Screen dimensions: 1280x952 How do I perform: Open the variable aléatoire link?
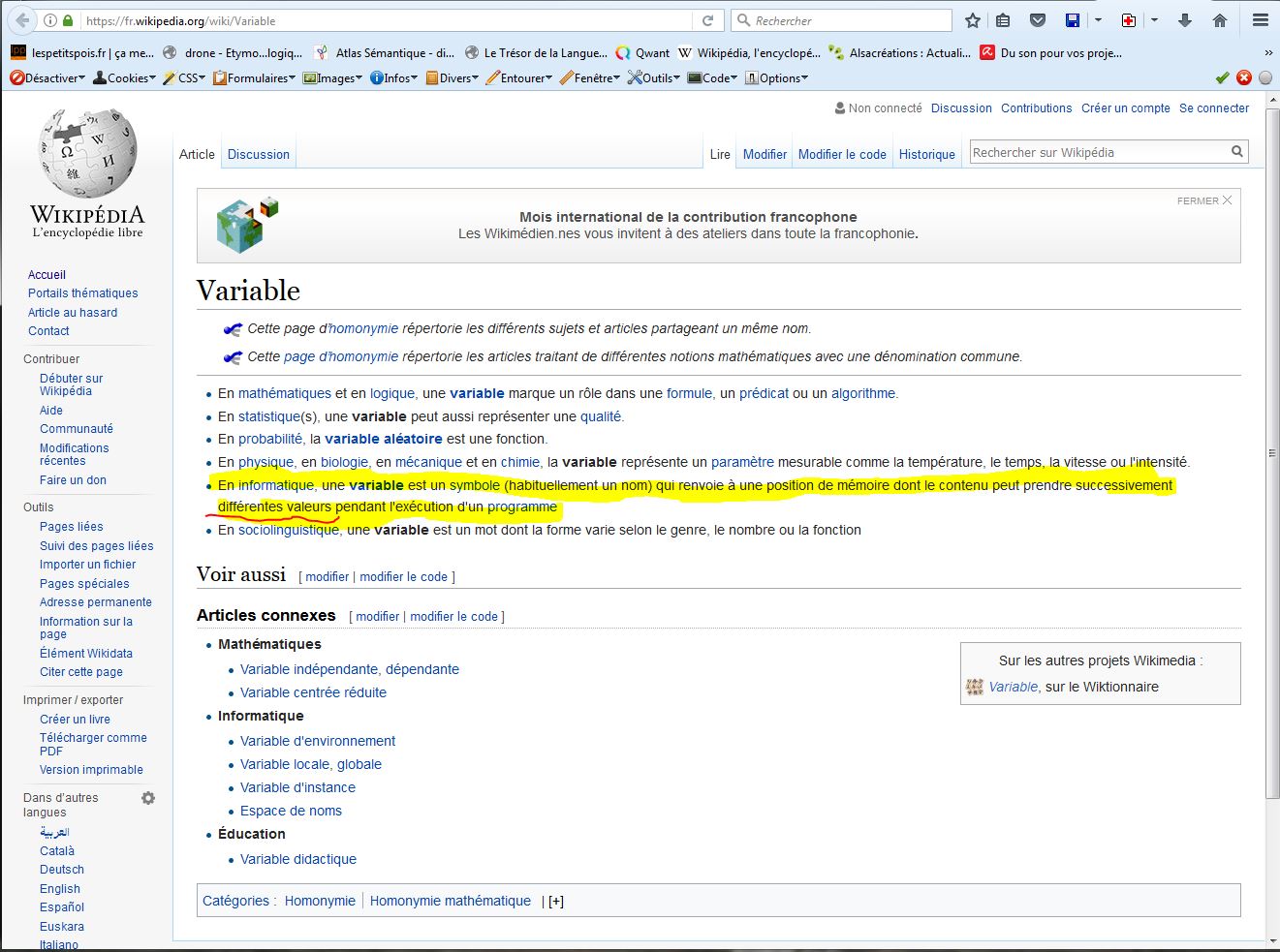(x=384, y=439)
